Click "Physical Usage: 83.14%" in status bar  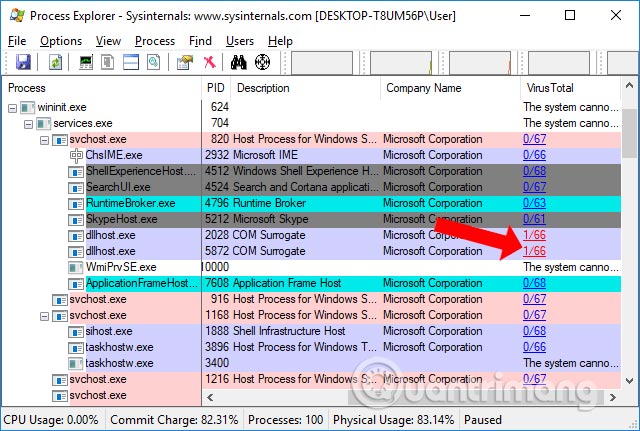(393, 420)
